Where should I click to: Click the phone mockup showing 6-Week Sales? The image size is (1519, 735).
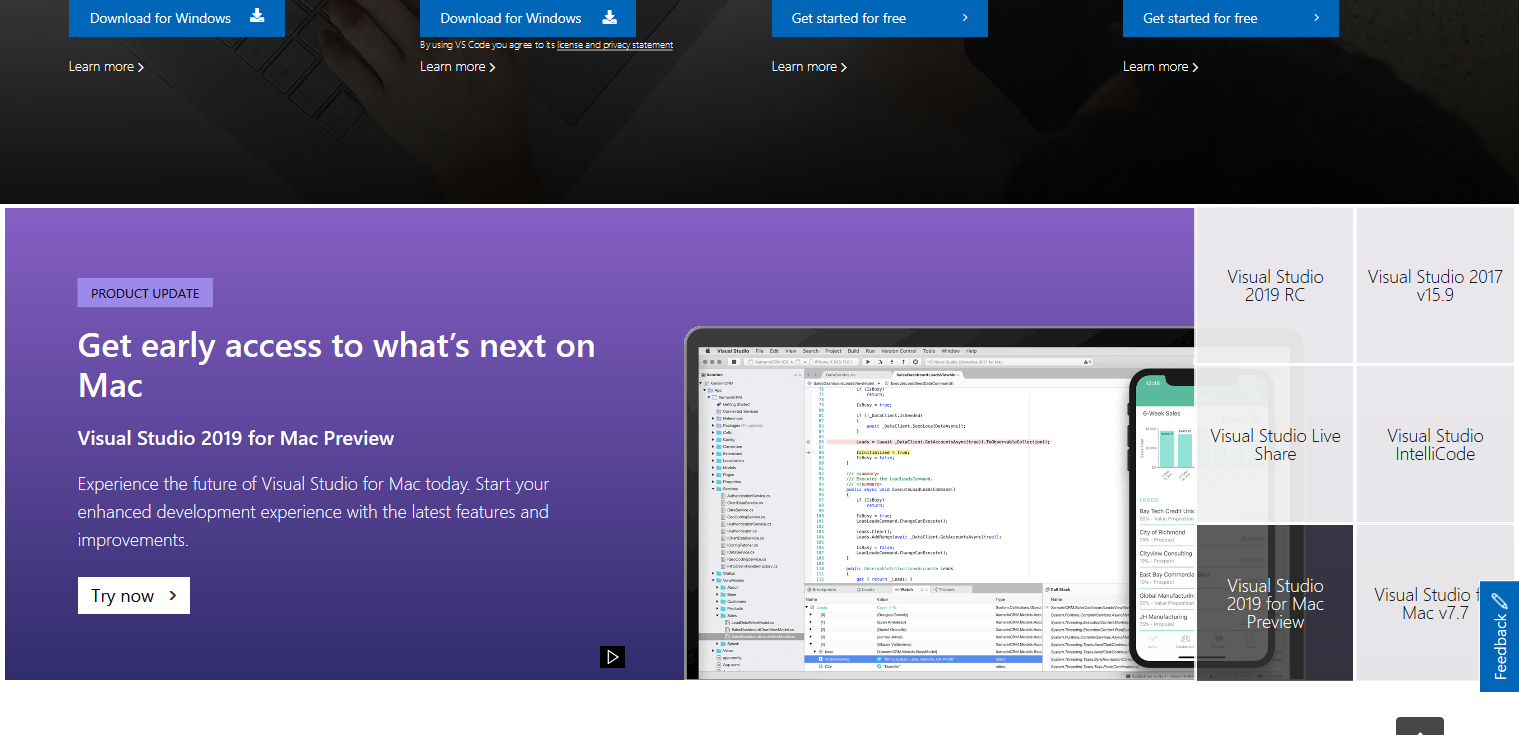coord(1200,518)
